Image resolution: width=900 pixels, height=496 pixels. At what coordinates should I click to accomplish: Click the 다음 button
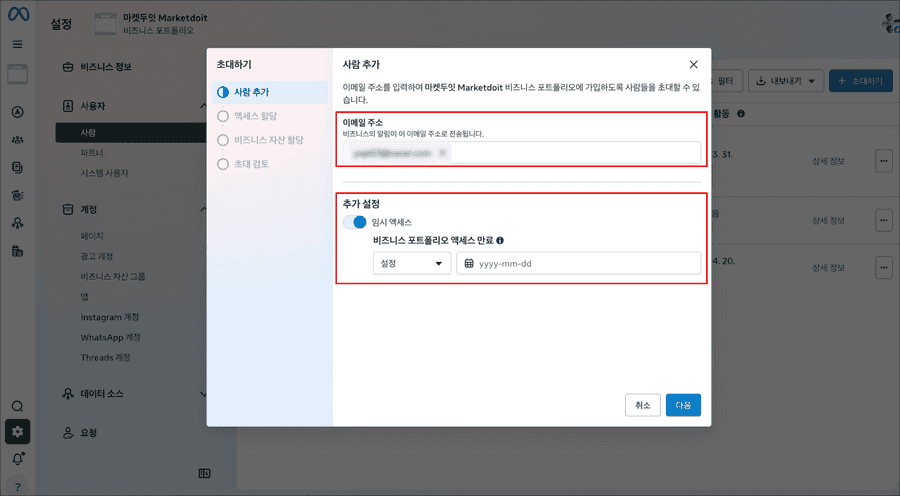(x=683, y=405)
